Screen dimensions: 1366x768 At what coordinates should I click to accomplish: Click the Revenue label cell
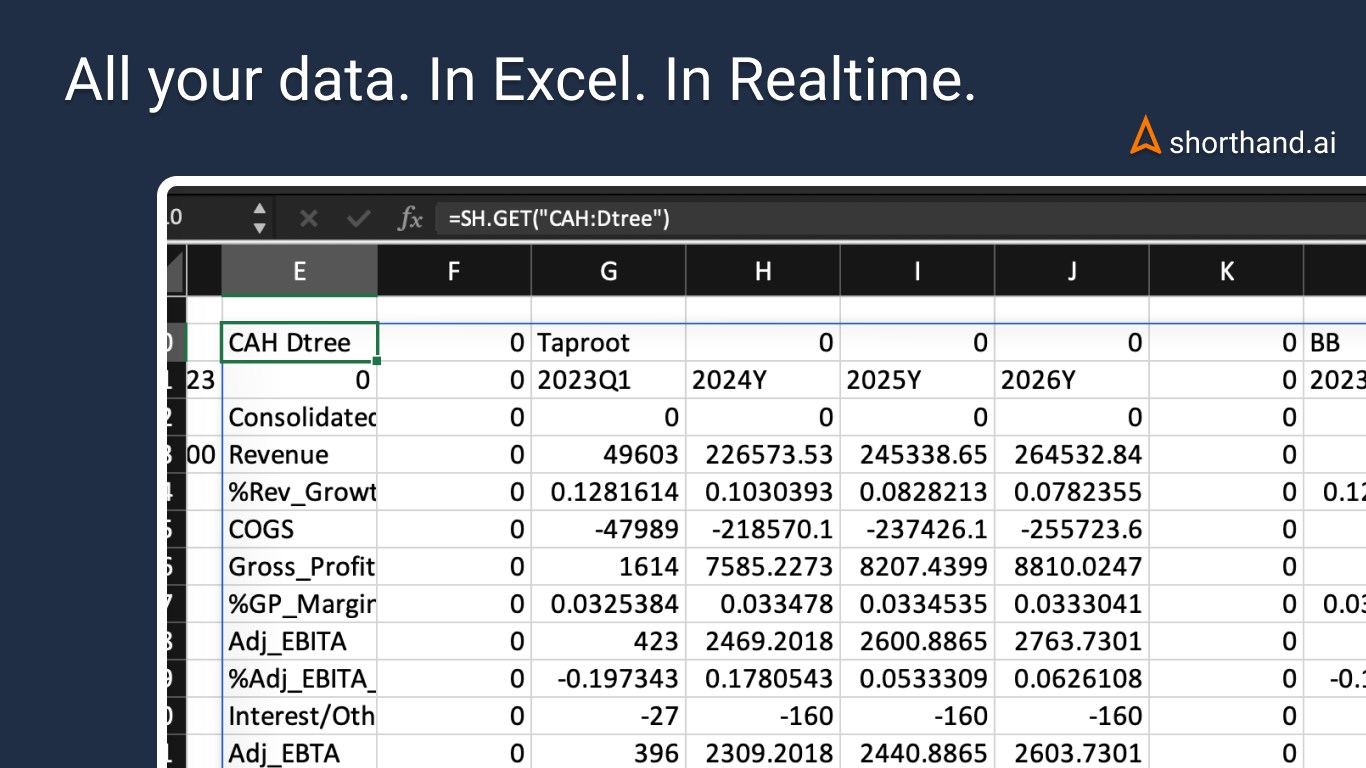[x=299, y=455]
